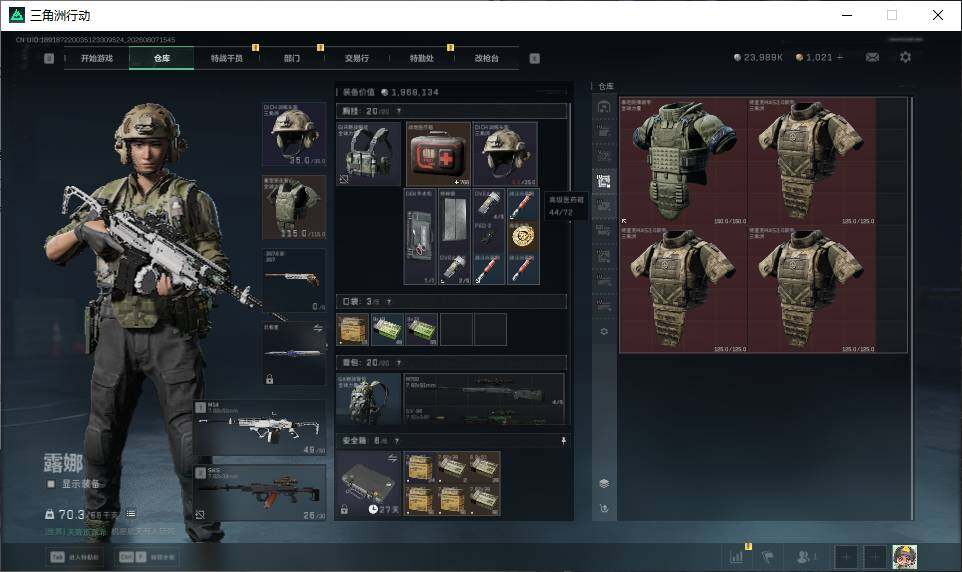The width and height of the screenshot is (962, 572).
Task: Click the Ctrl F shortcut button
Action: click(x=147, y=557)
